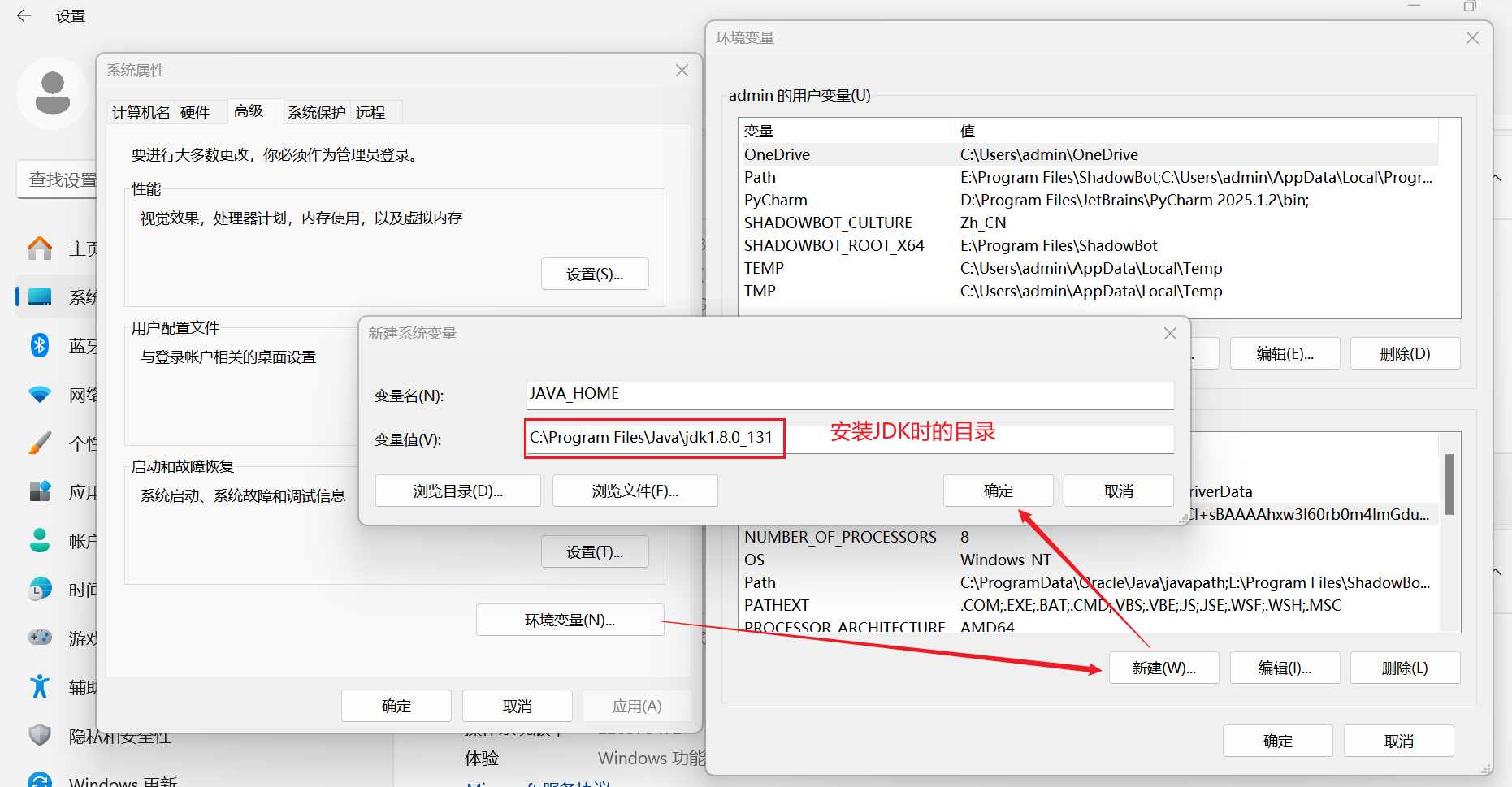Image resolution: width=1512 pixels, height=787 pixels.
Task: Confirm the new variable with 确定
Action: 998,490
